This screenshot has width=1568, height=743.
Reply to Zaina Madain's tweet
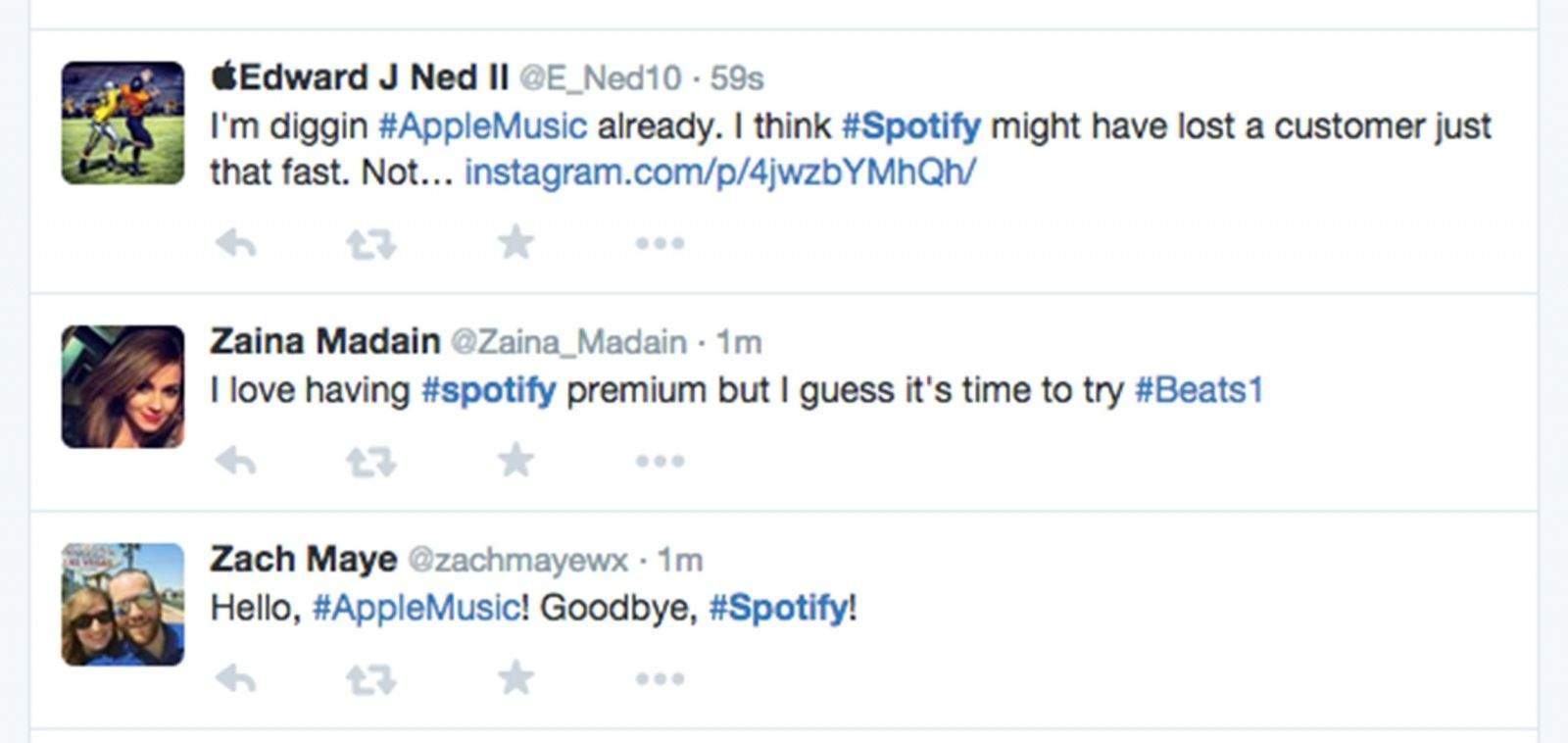(236, 460)
